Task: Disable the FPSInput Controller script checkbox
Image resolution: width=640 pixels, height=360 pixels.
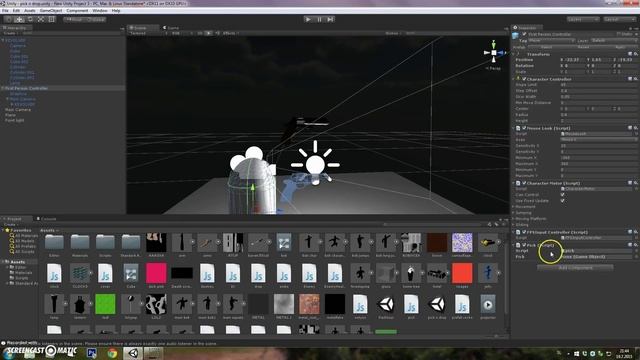Action: (524, 232)
